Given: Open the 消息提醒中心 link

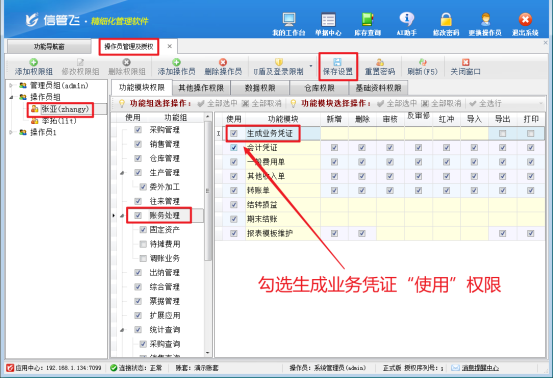Looking at the screenshot, I should 480,368.
